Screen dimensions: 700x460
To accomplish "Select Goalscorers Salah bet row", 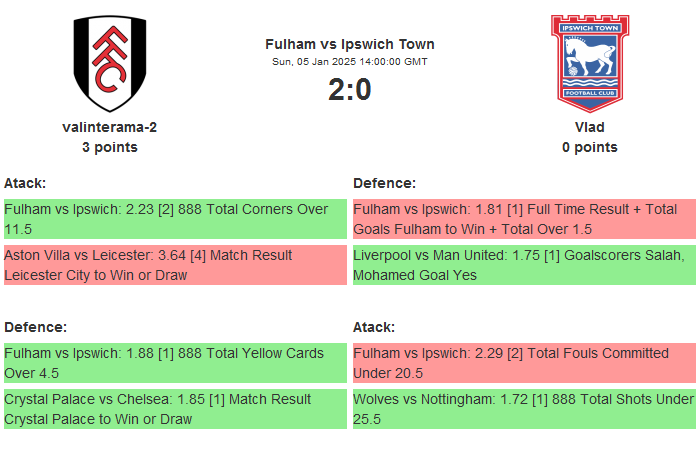I will tap(524, 265).
